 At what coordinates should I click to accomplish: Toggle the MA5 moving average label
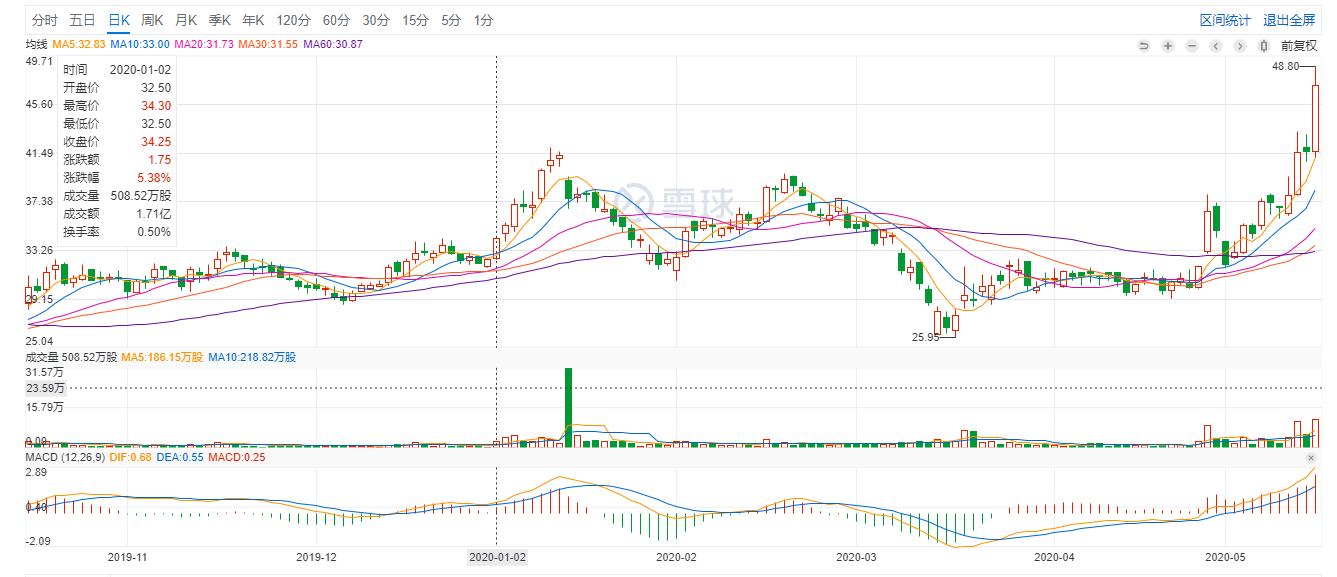point(79,44)
